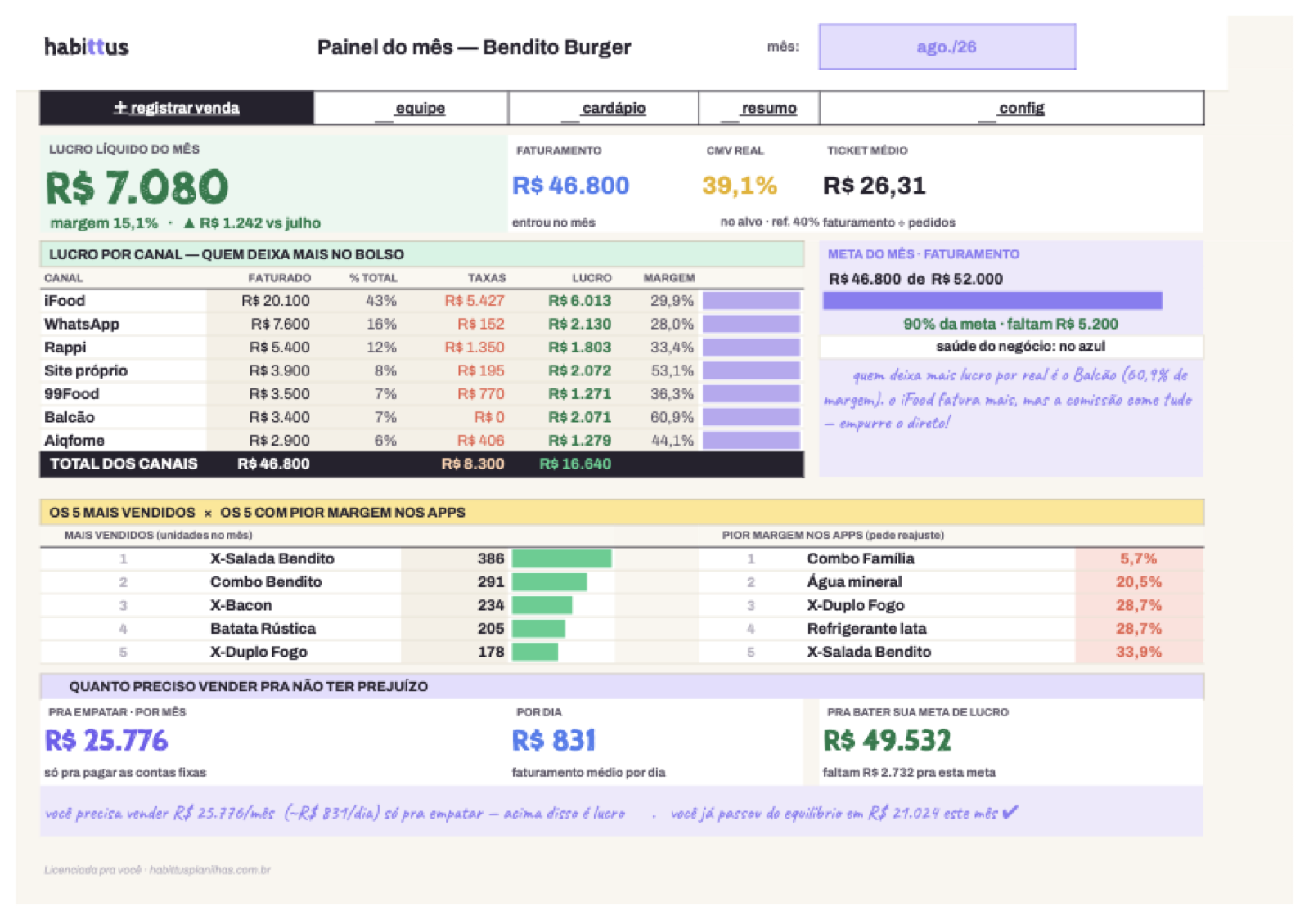This screenshot has width=1309, height=924.
Task: Click the Aiqfome channel cell
Action: pos(74,441)
